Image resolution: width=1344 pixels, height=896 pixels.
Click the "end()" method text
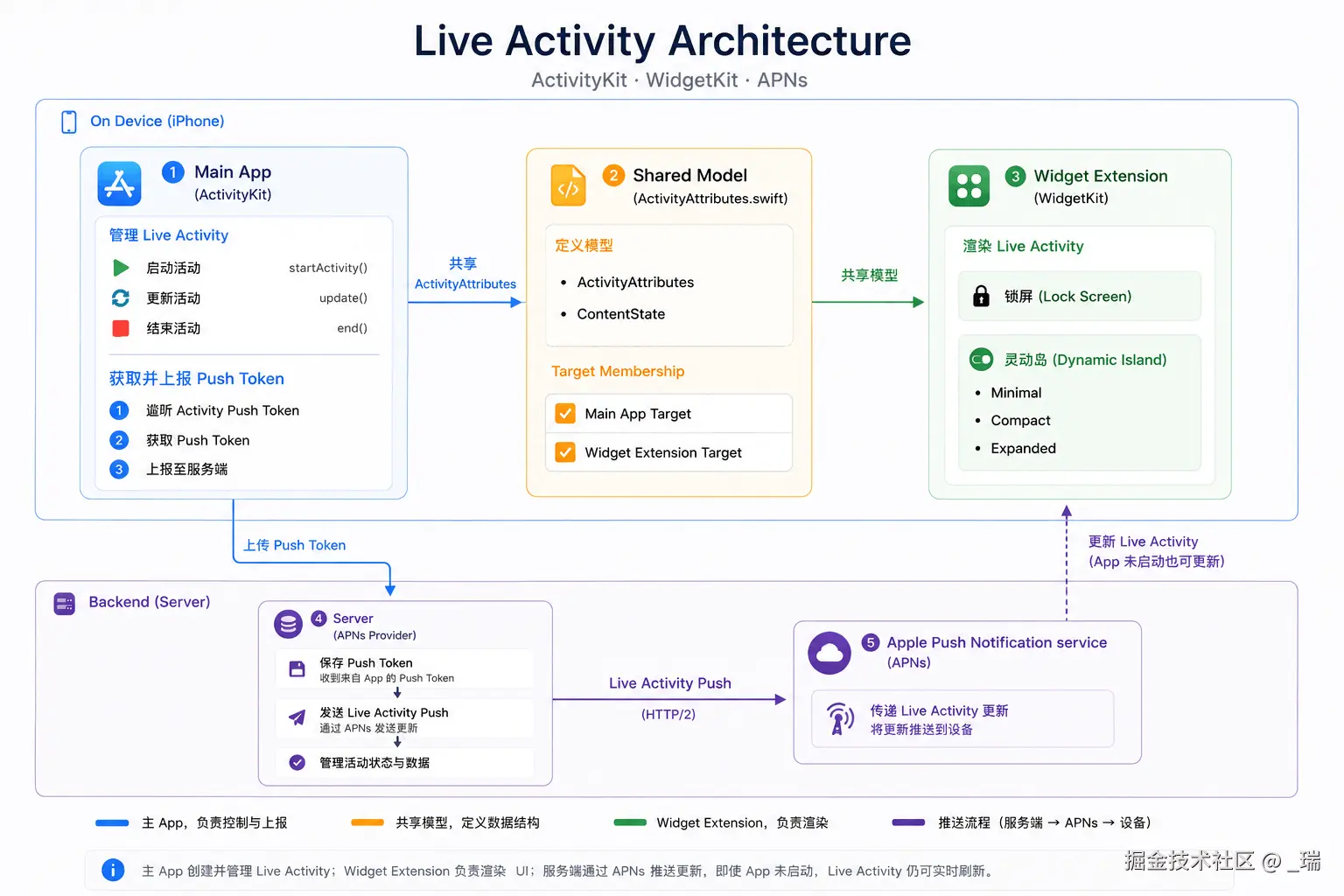pos(353,328)
